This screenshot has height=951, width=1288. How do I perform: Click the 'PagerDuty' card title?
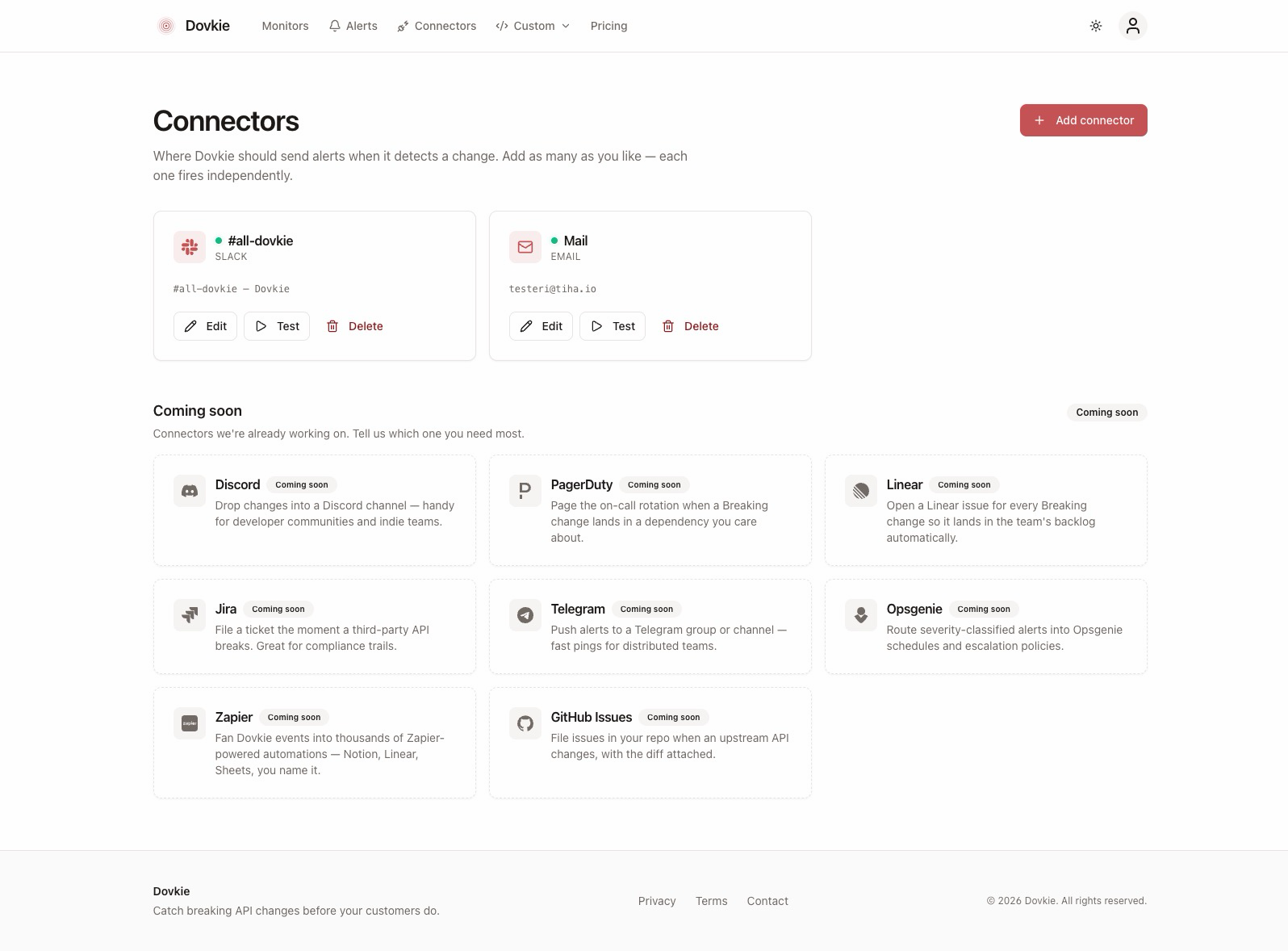click(582, 485)
